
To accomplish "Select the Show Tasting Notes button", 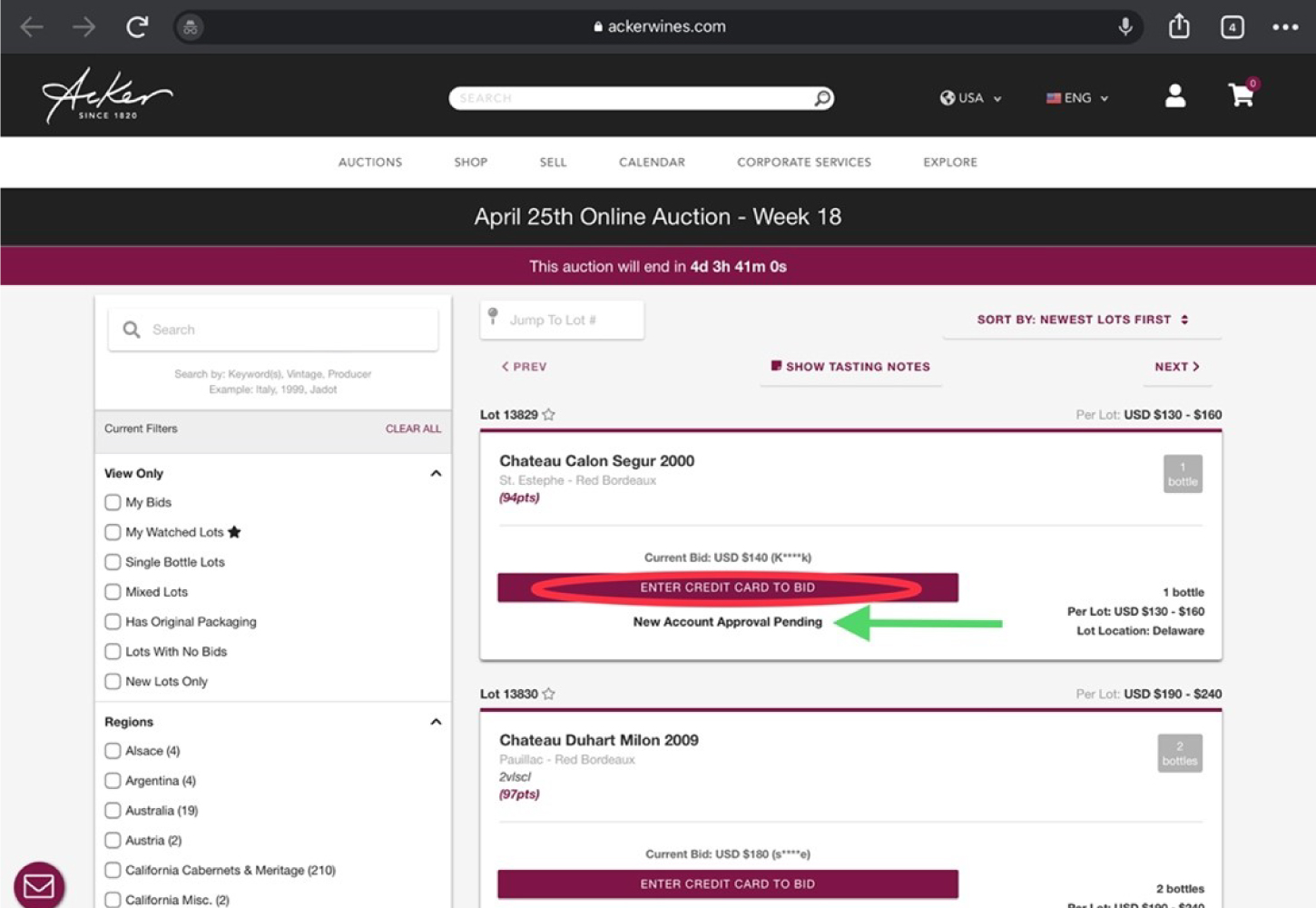I will tap(850, 367).
